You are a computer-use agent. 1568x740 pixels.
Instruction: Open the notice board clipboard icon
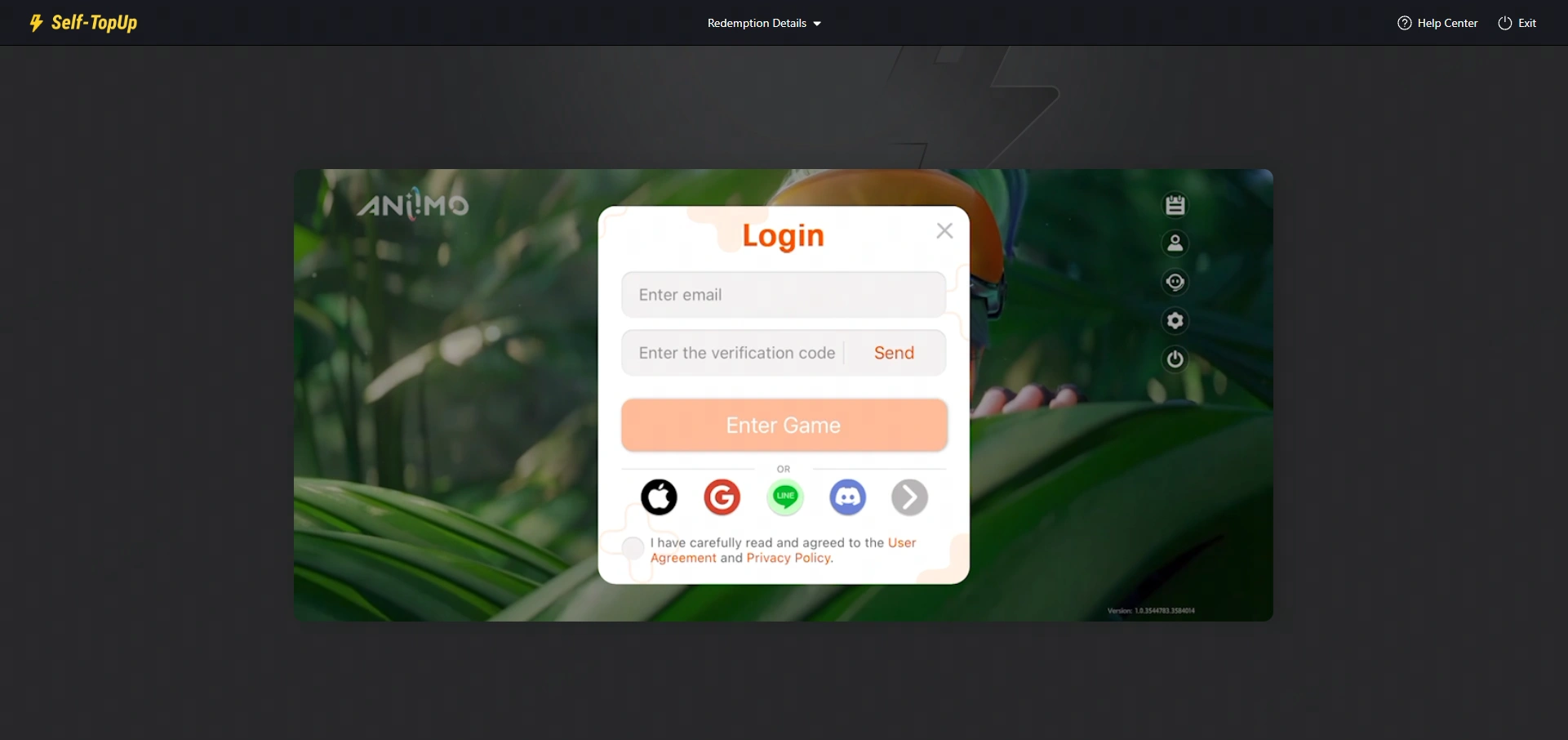tap(1175, 205)
